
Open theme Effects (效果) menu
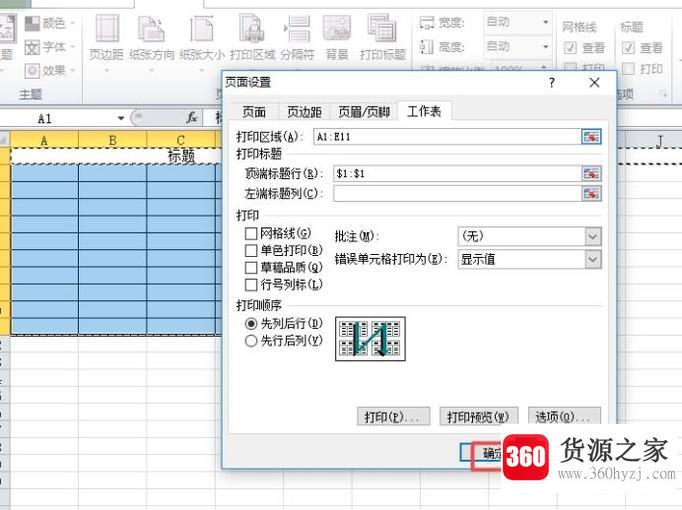pyautogui.click(x=49, y=70)
